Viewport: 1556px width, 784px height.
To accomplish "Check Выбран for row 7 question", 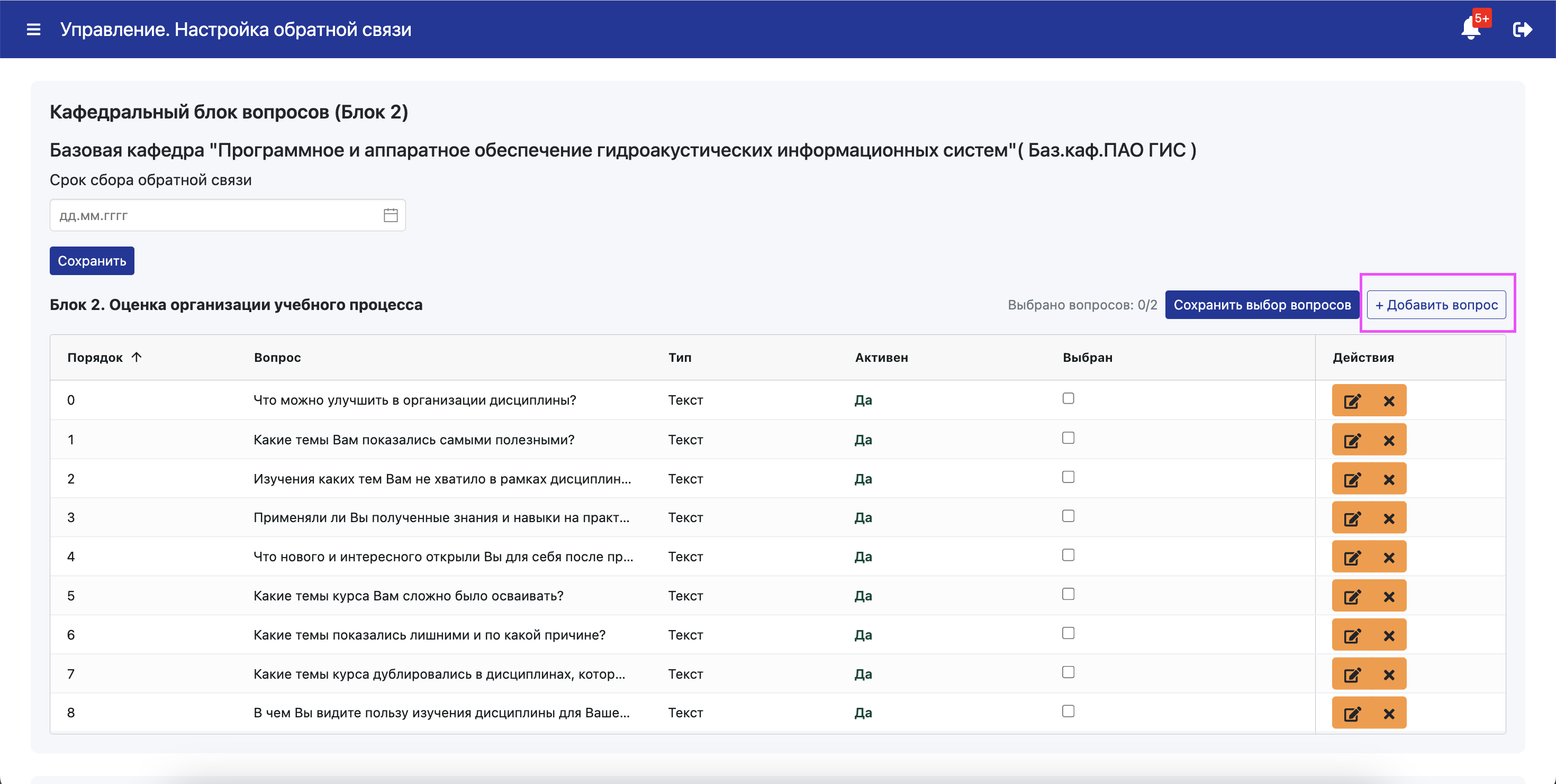I will click(x=1068, y=672).
